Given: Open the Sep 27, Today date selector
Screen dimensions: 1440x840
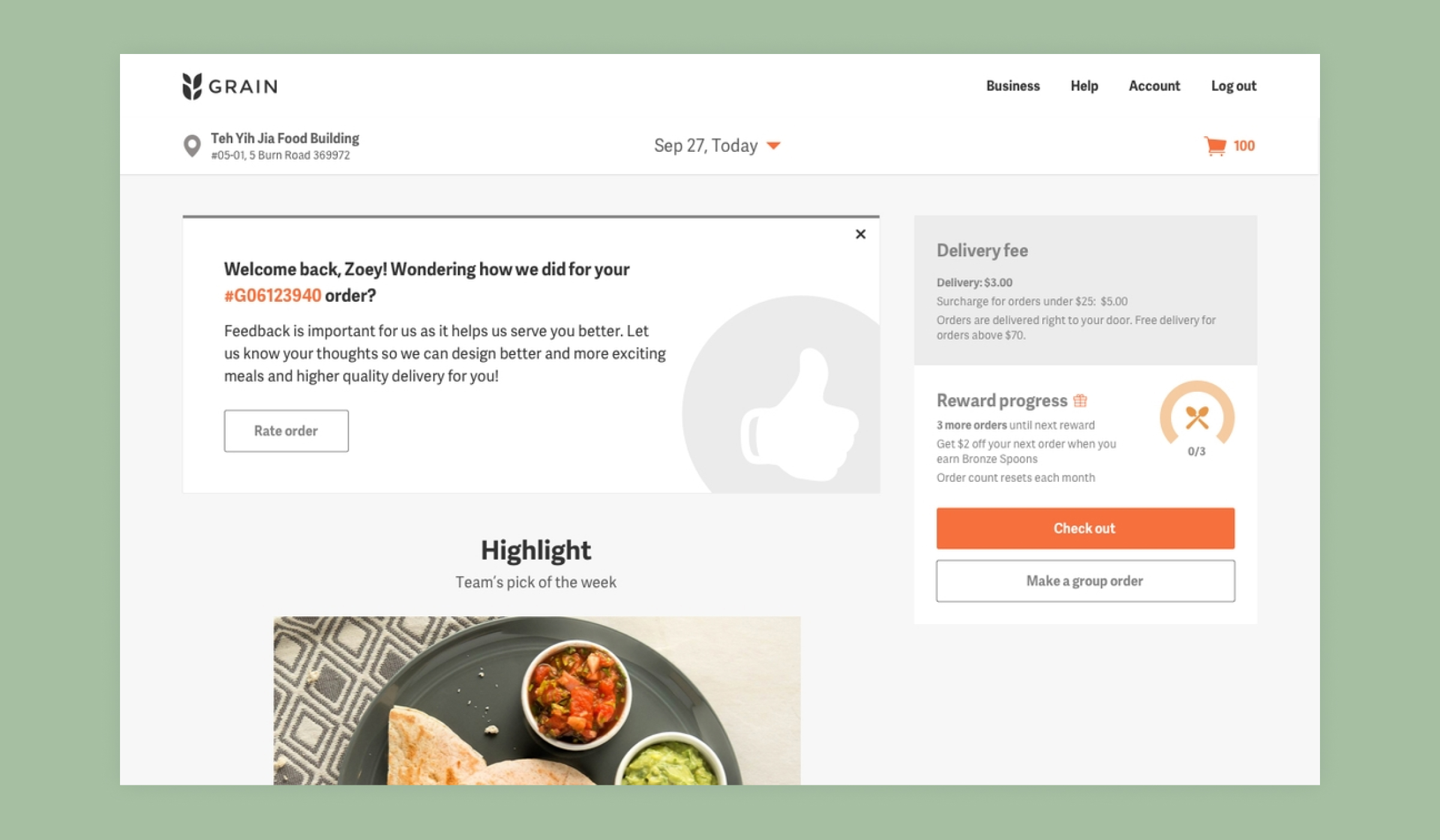Looking at the screenshot, I should pyautogui.click(x=717, y=146).
